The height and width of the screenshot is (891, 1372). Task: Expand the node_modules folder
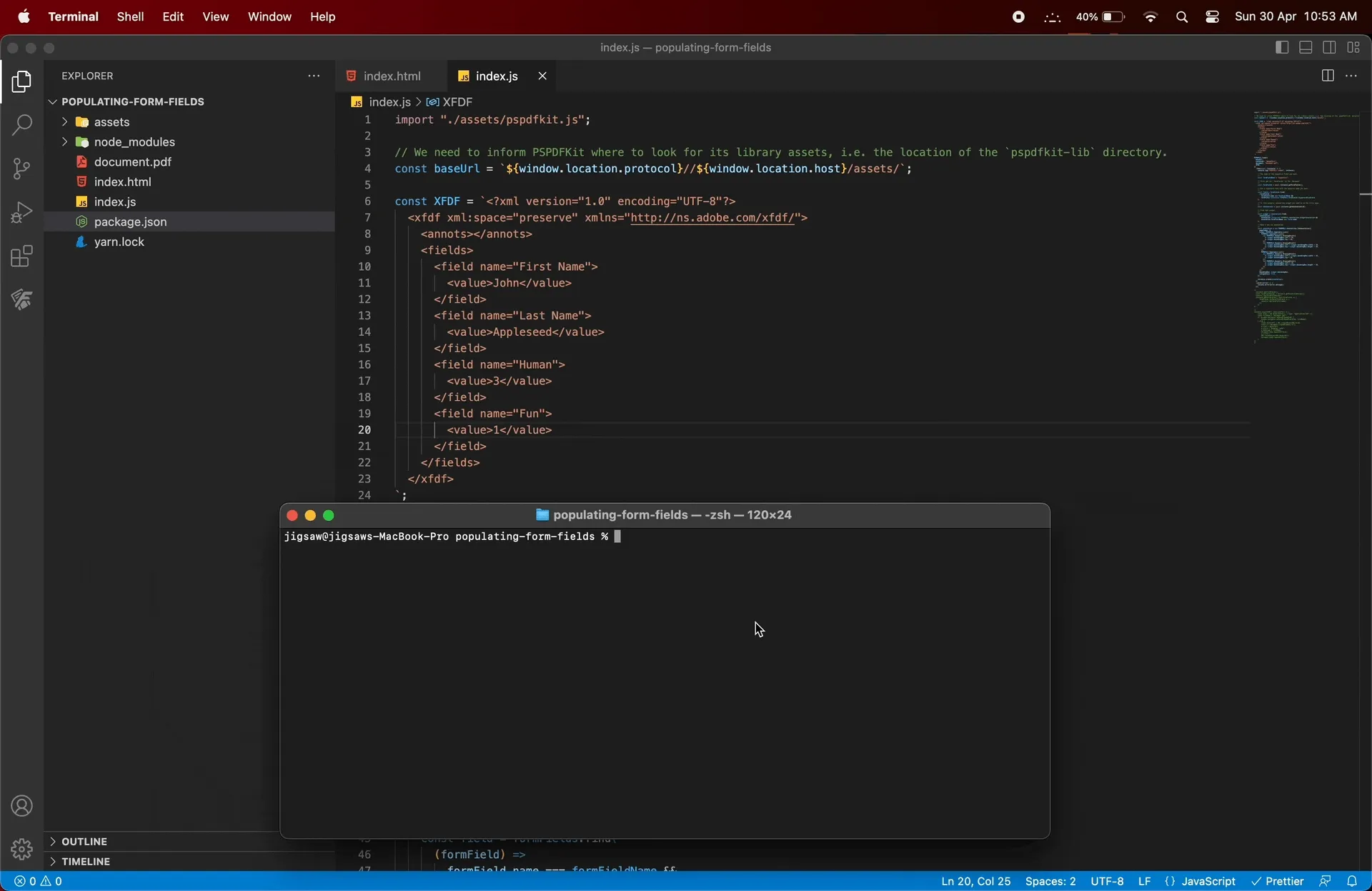click(x=134, y=142)
